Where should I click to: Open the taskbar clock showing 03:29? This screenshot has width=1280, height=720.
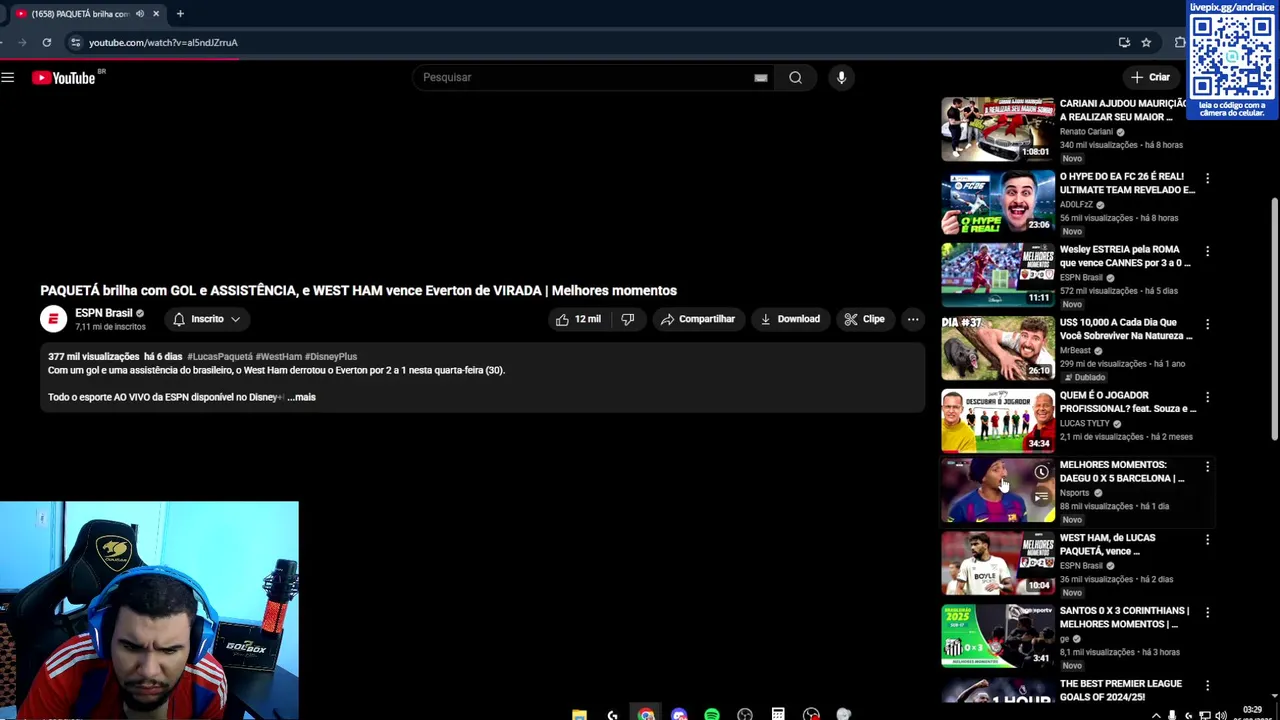click(x=1251, y=712)
